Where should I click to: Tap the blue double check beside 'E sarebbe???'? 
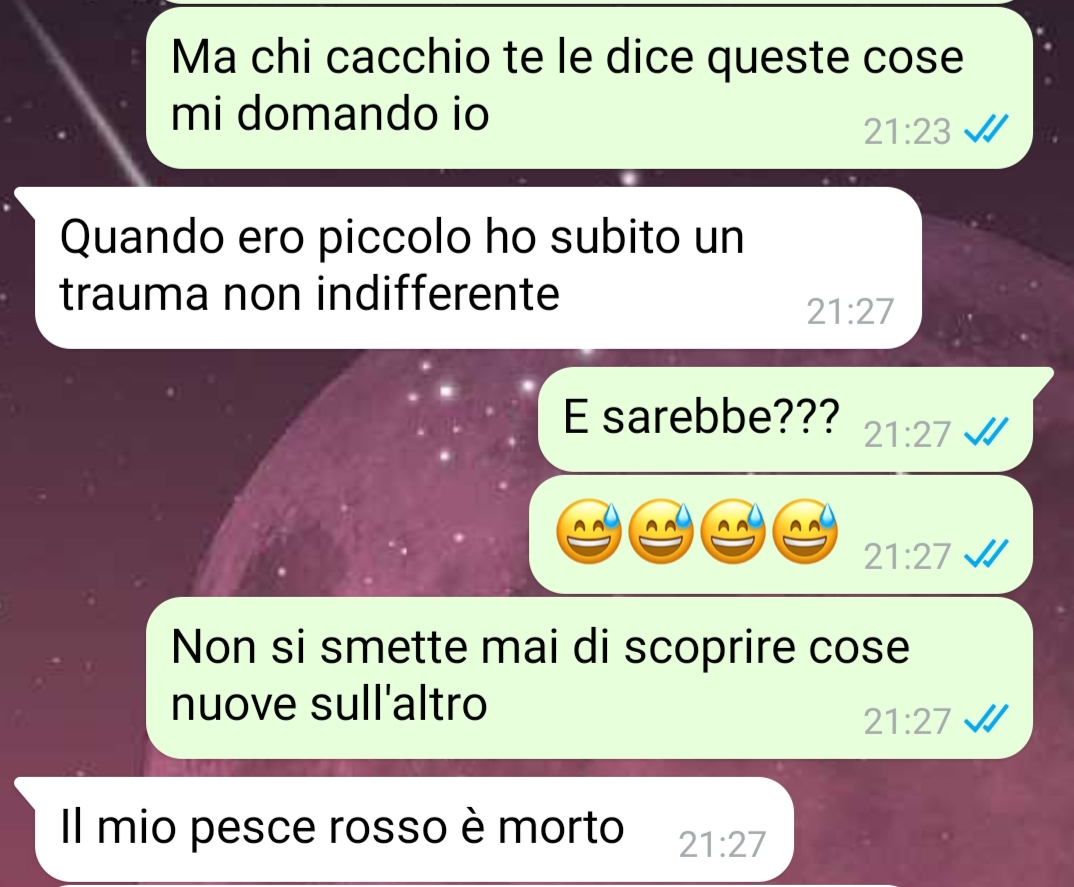click(x=986, y=432)
